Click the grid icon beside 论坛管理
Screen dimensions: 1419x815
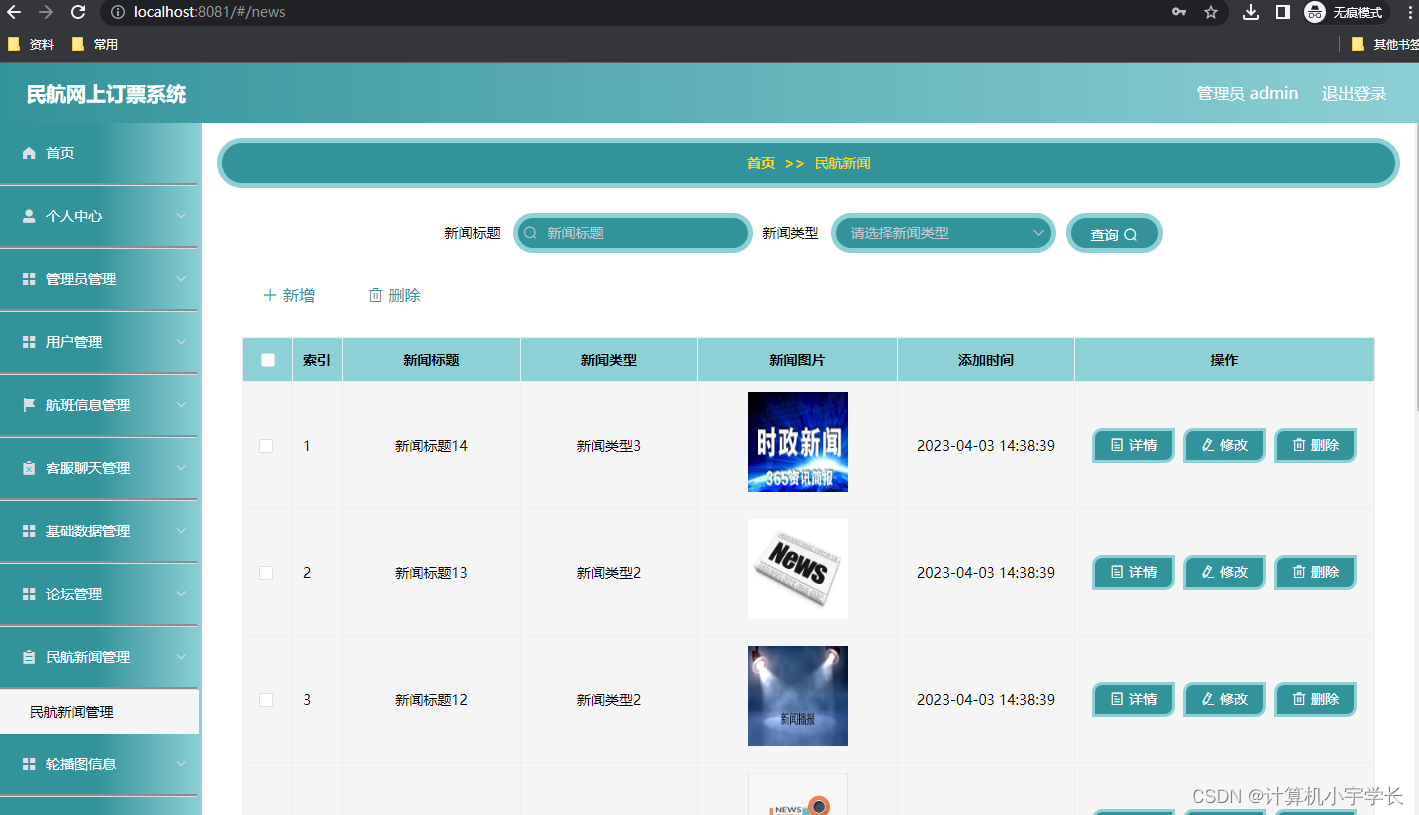(x=29, y=594)
